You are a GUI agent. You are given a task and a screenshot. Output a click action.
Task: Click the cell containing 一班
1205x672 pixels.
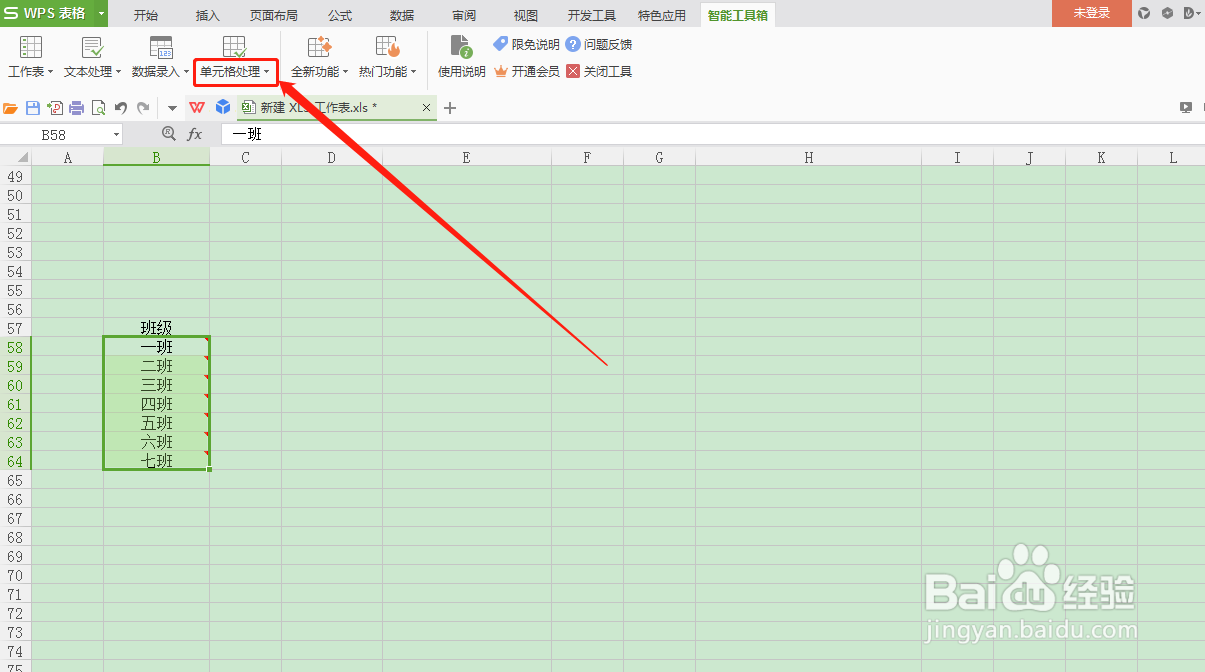[x=157, y=347]
